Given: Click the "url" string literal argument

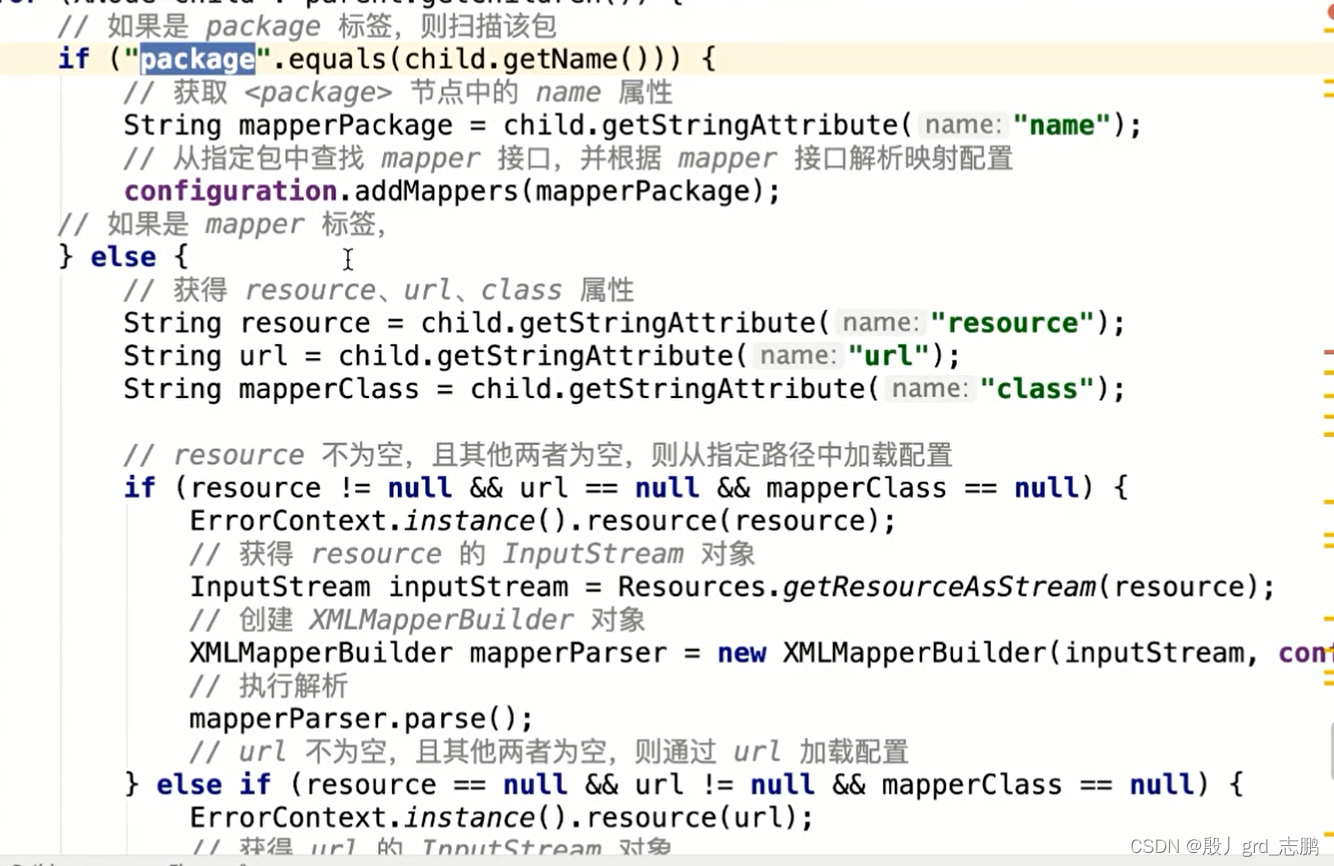Looking at the screenshot, I should (888, 356).
